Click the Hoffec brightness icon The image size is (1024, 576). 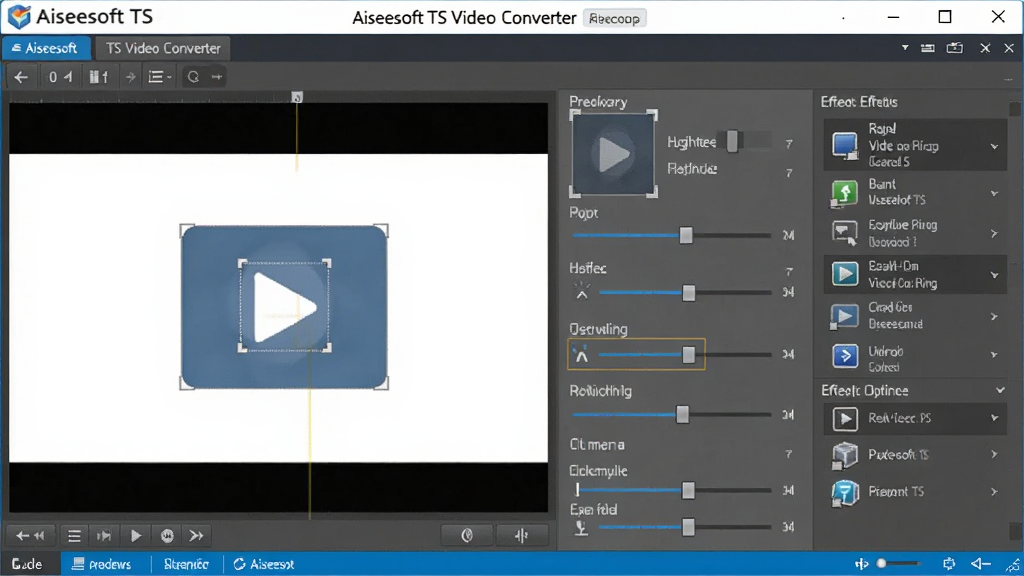click(x=581, y=291)
